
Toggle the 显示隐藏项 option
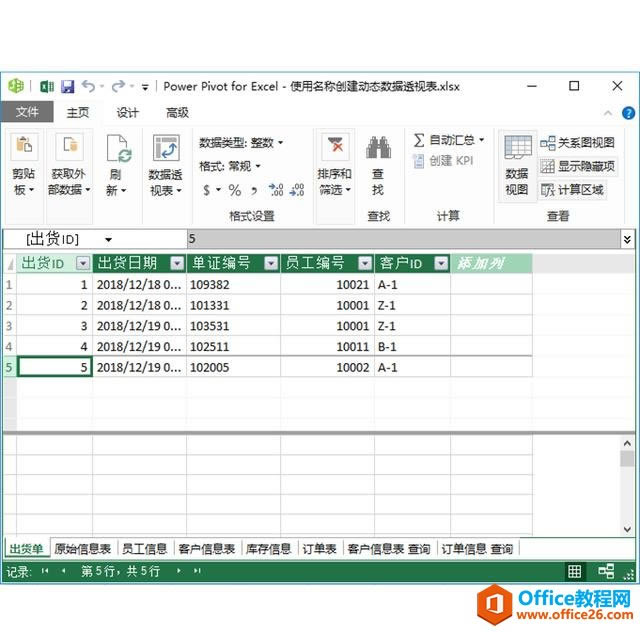[x=578, y=166]
